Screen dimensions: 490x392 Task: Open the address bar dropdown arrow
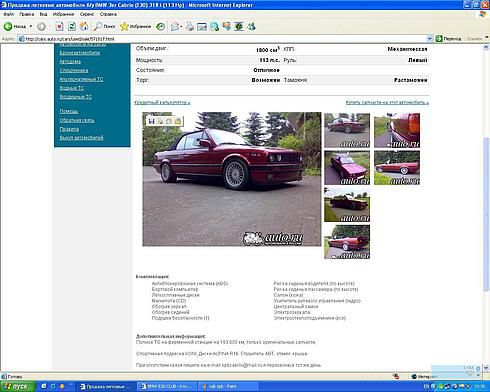pos(429,39)
